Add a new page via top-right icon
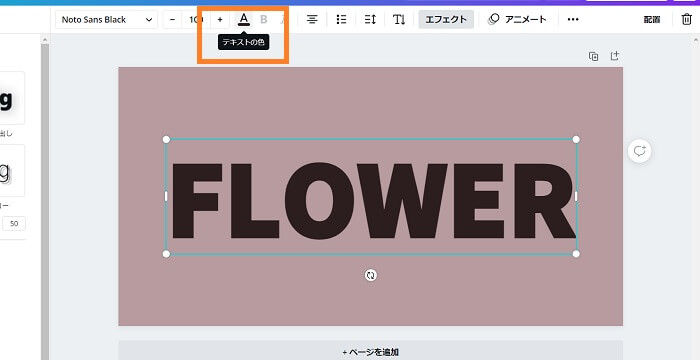This screenshot has width=700, height=360. click(x=615, y=56)
